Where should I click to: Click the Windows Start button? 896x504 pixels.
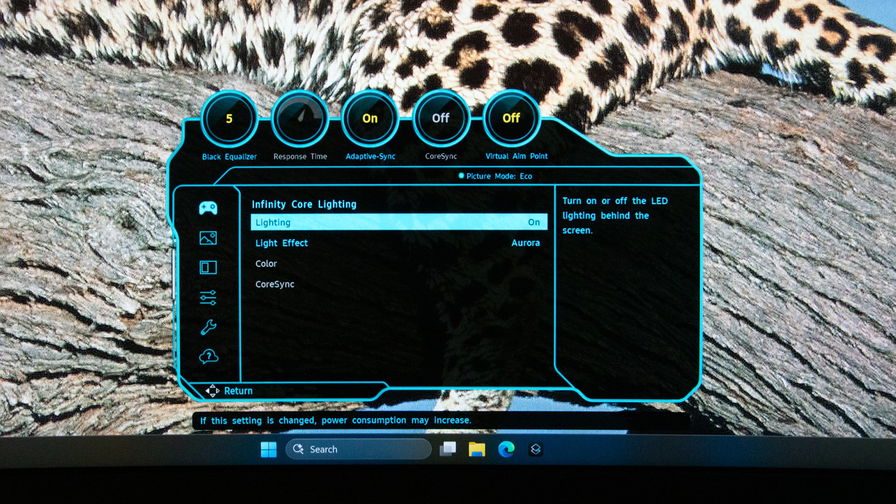268,449
